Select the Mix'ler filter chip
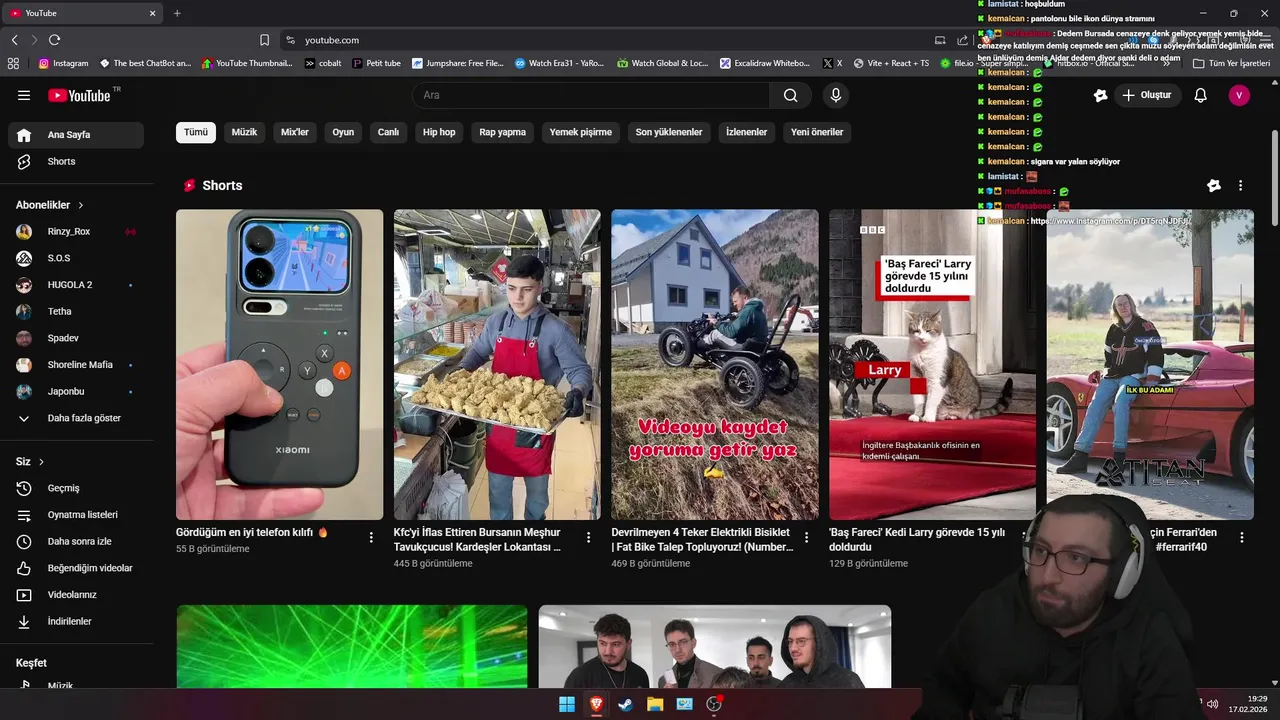 coord(295,132)
